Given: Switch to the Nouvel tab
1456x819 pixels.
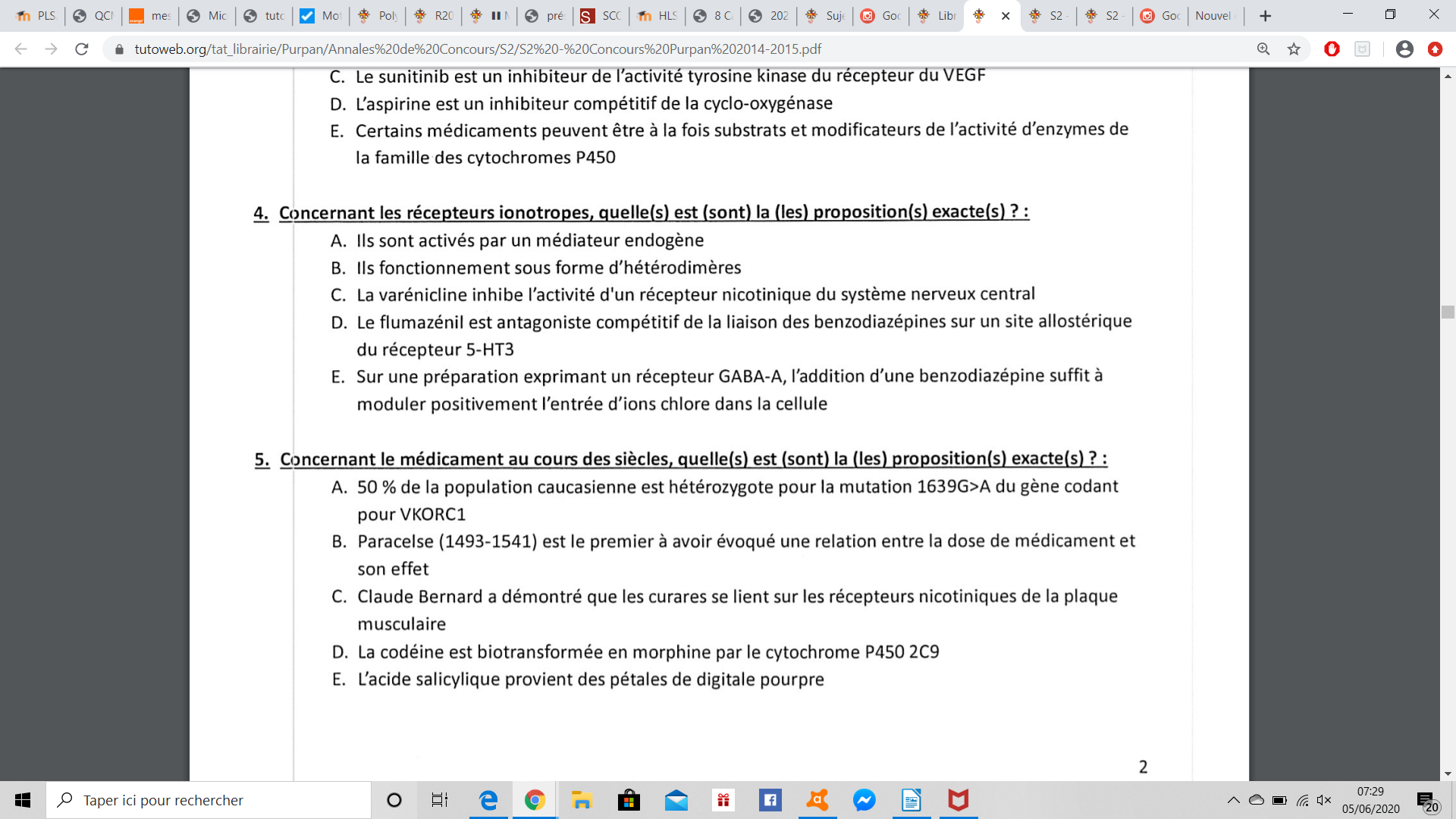Looking at the screenshot, I should pyautogui.click(x=1213, y=16).
